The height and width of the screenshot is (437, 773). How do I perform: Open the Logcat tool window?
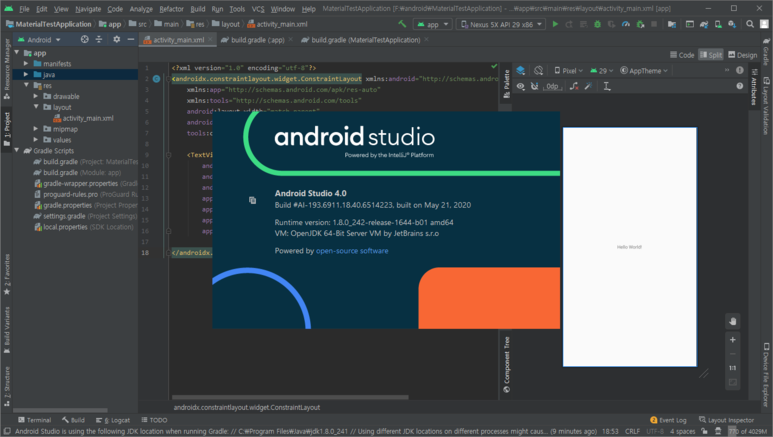point(113,420)
